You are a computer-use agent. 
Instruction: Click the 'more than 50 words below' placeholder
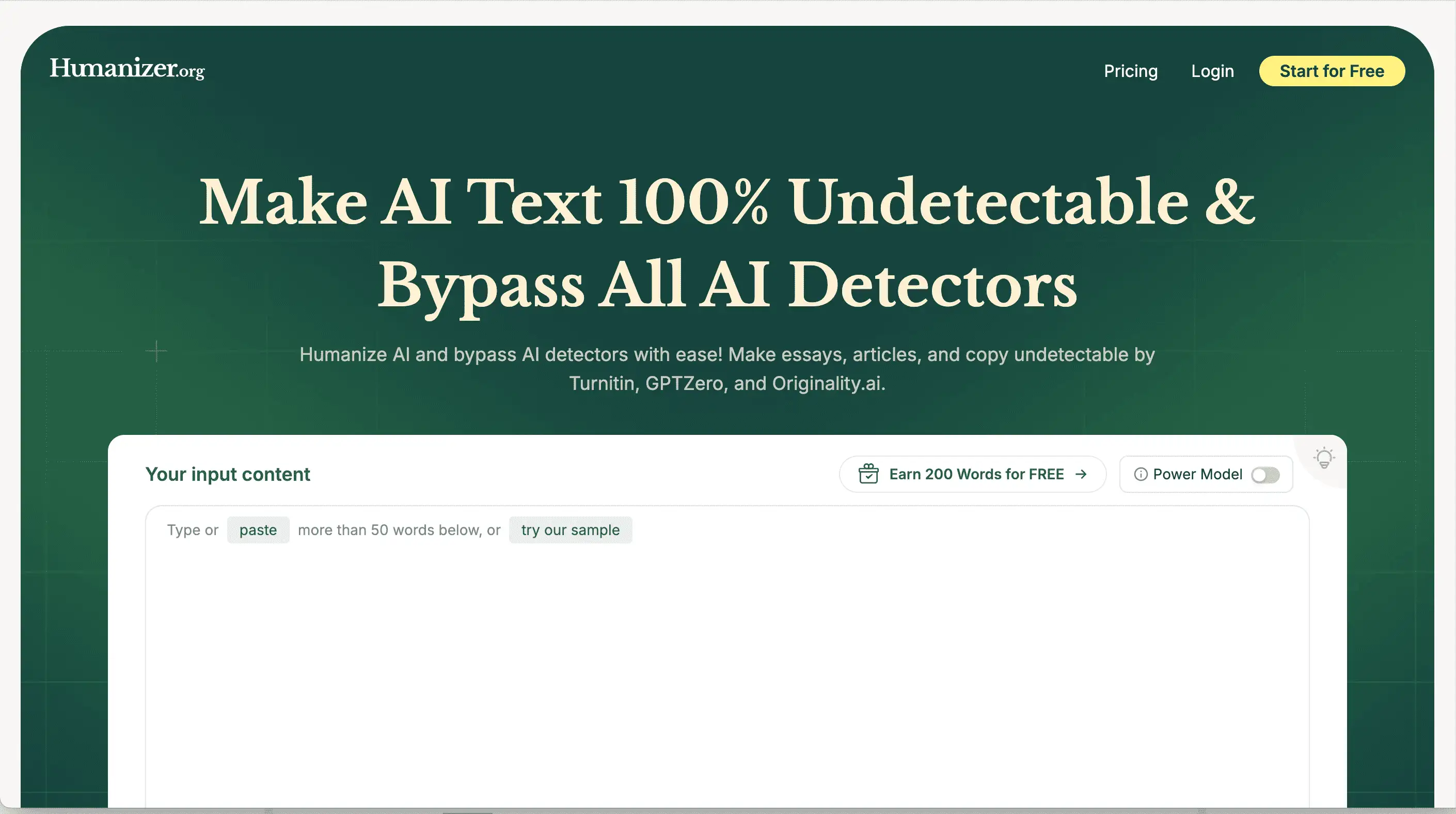pos(399,529)
